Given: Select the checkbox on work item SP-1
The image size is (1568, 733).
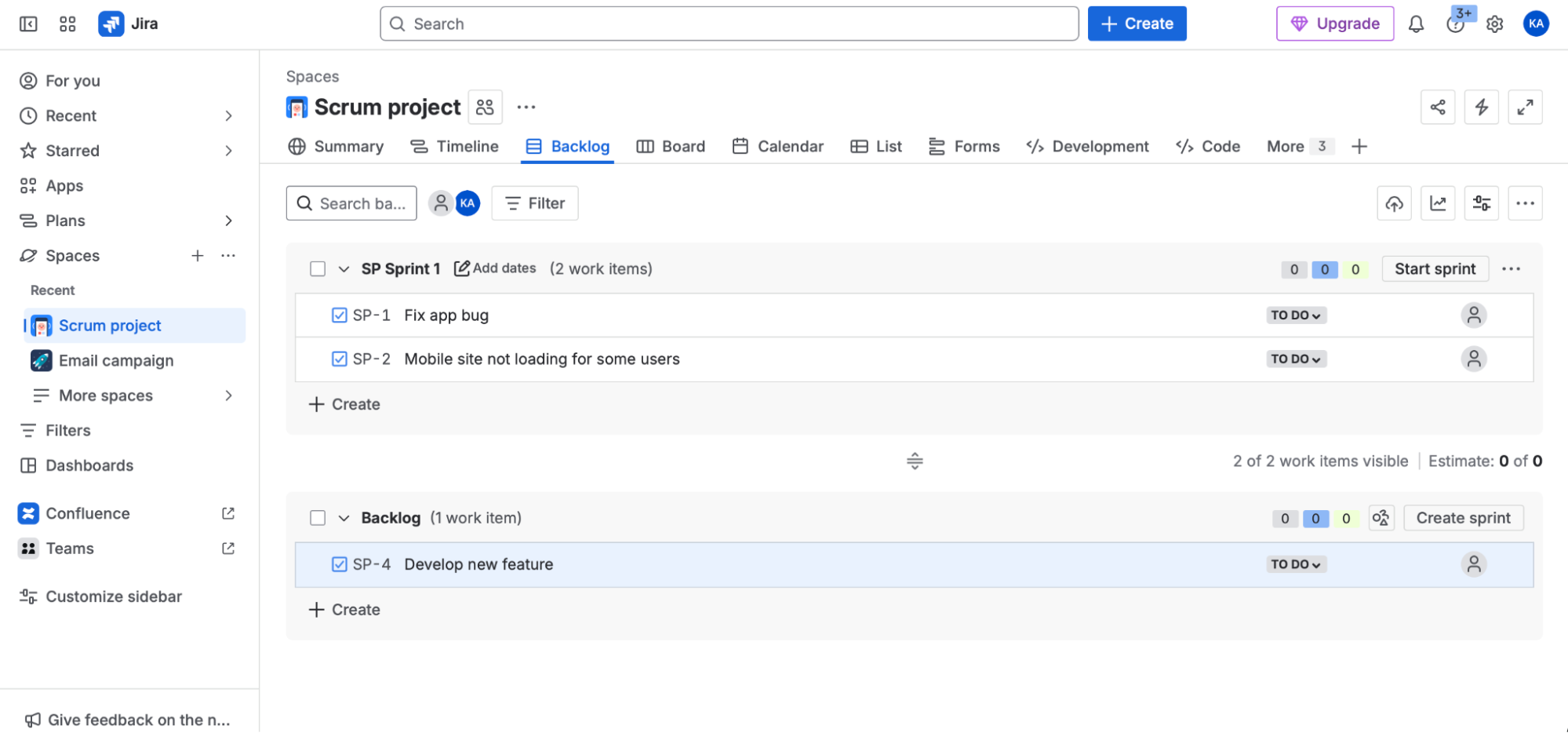Looking at the screenshot, I should point(339,315).
